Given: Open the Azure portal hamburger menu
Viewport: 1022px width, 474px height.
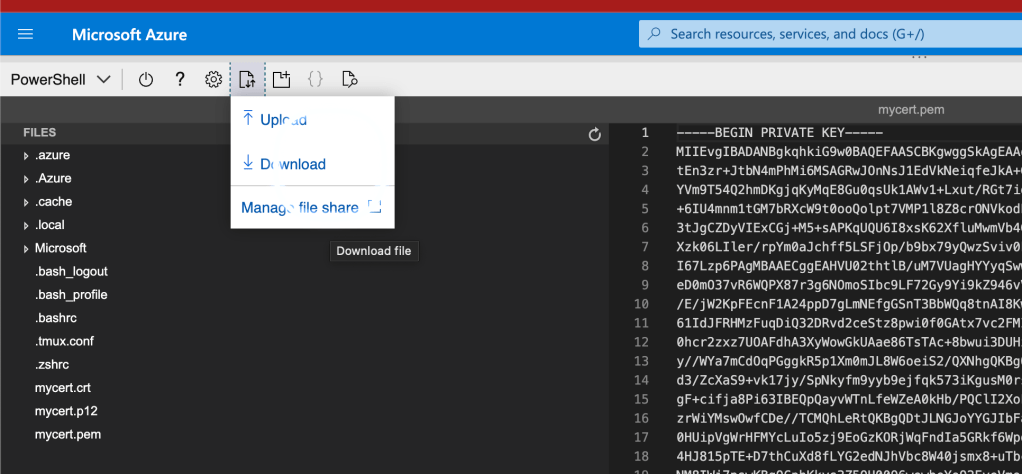Looking at the screenshot, I should click(x=25, y=34).
